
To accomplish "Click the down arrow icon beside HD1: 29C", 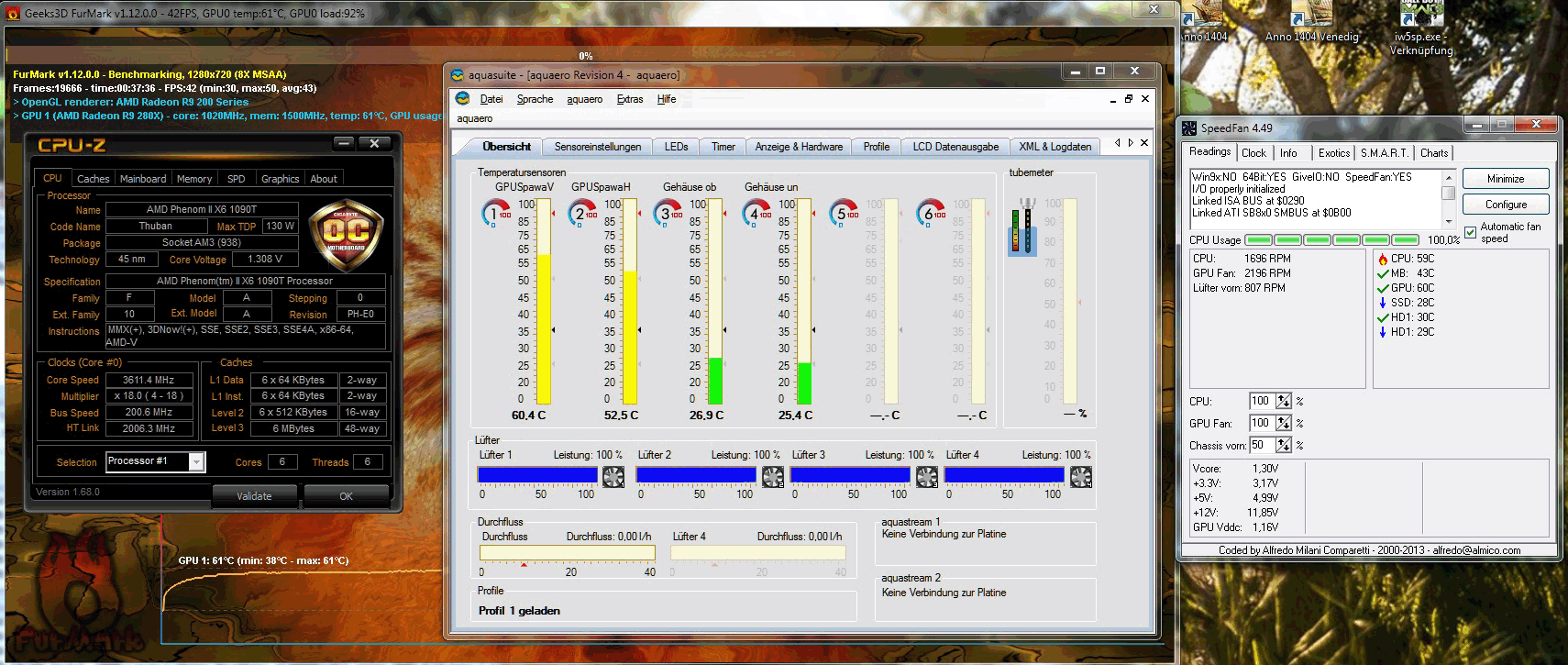I will point(1383,332).
